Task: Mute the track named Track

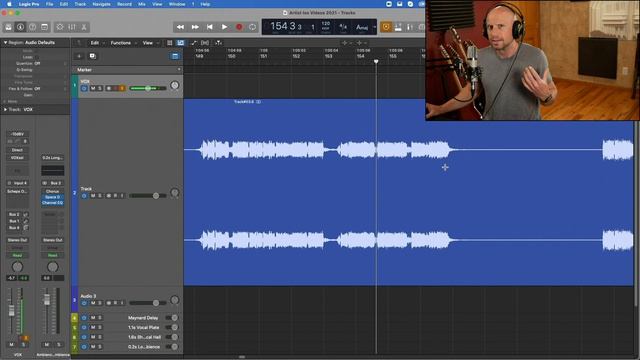Action: [x=93, y=196]
